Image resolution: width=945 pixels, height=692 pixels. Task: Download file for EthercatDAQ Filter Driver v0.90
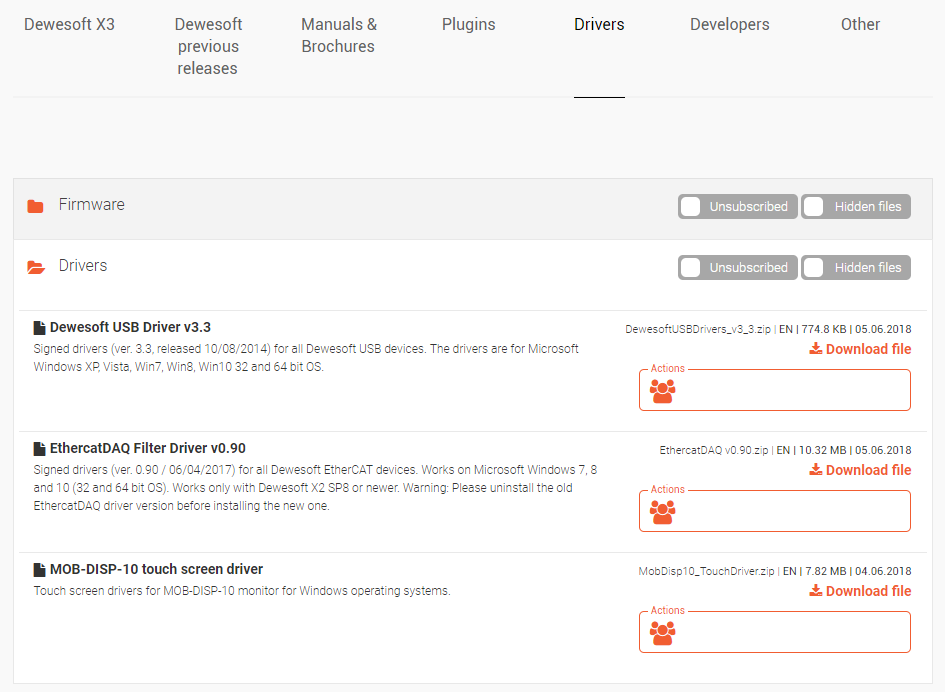point(860,470)
